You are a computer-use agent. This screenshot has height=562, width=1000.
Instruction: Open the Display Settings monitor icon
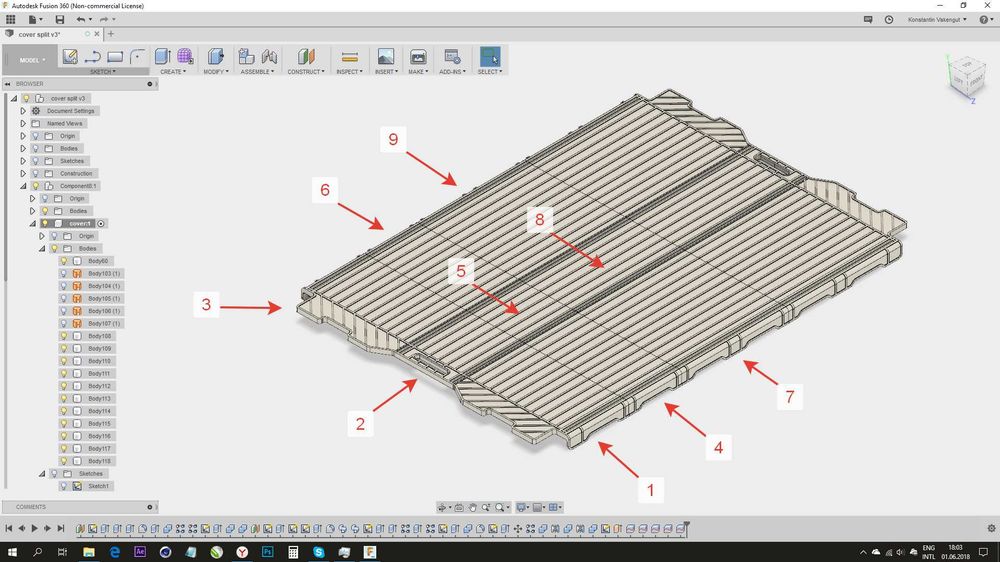[521, 507]
